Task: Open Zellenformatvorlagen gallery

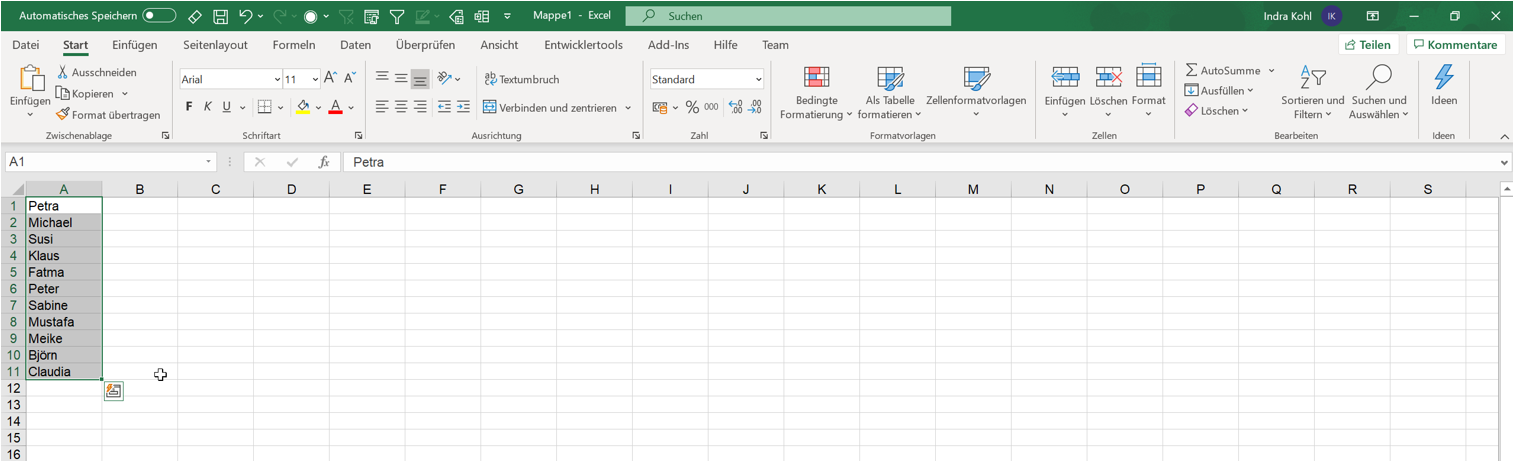Action: pos(976,93)
